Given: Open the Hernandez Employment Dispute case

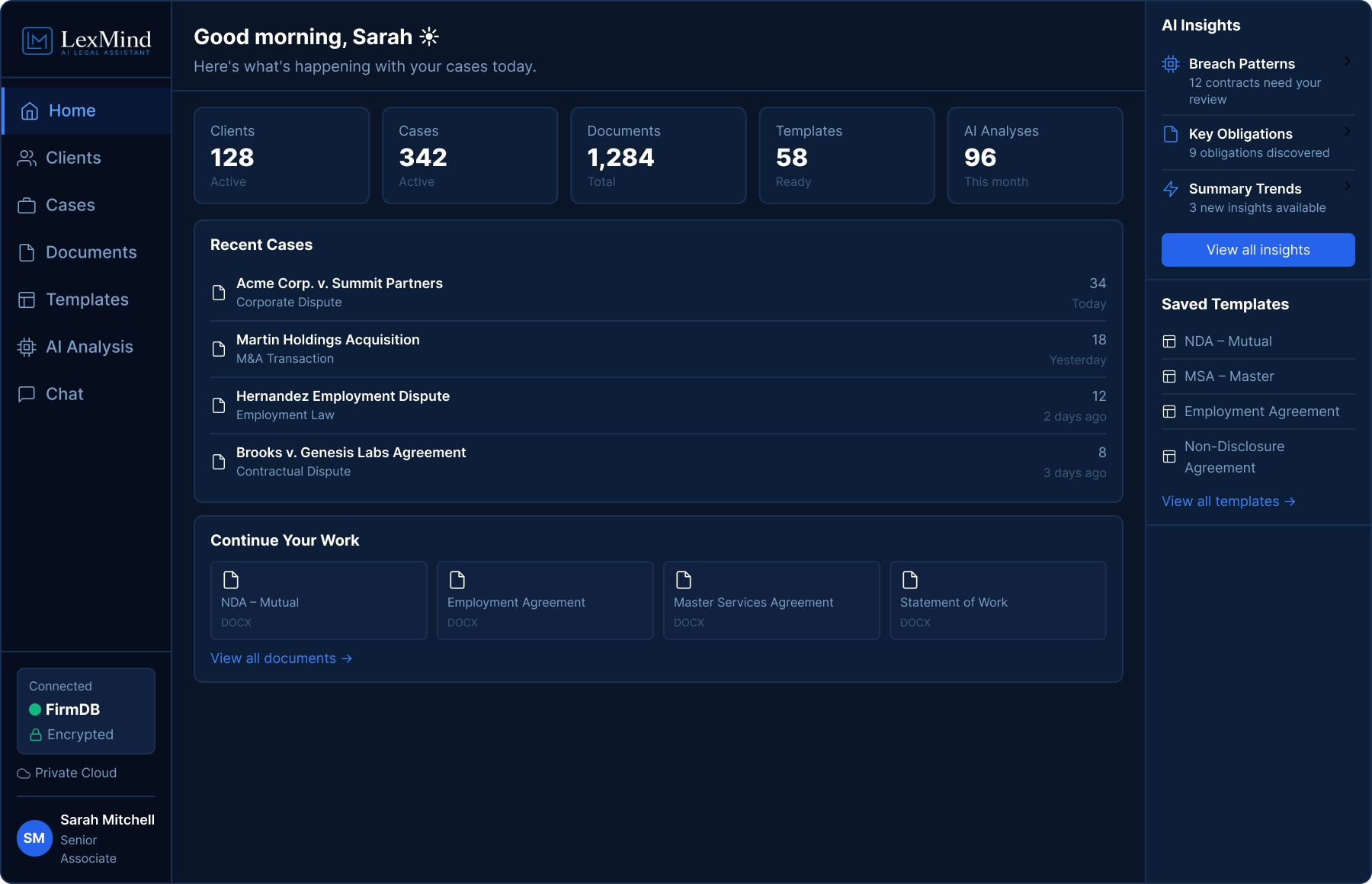Looking at the screenshot, I should pyautogui.click(x=659, y=405).
